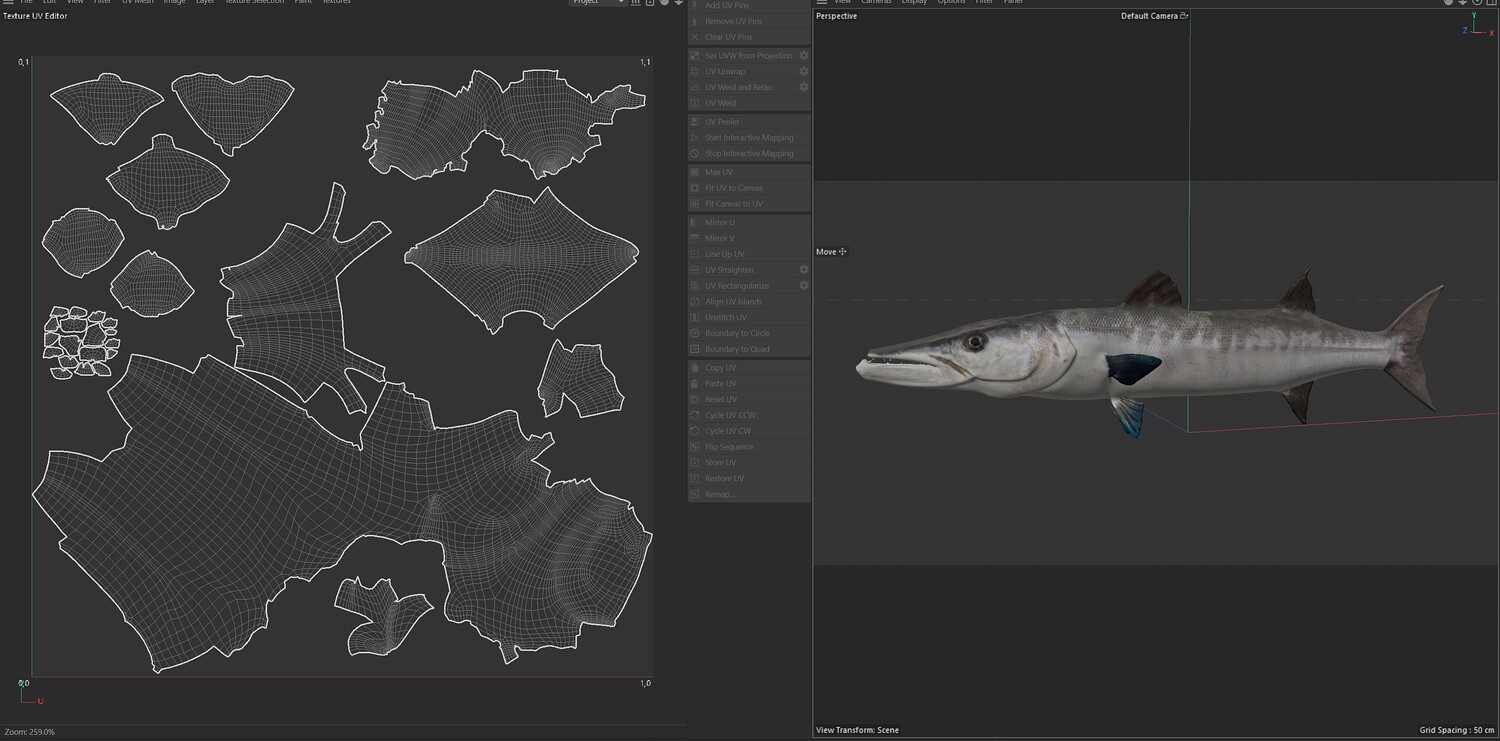The height and width of the screenshot is (741, 1500).
Task: Click the Add UV Pins command icon
Action: [695, 5]
